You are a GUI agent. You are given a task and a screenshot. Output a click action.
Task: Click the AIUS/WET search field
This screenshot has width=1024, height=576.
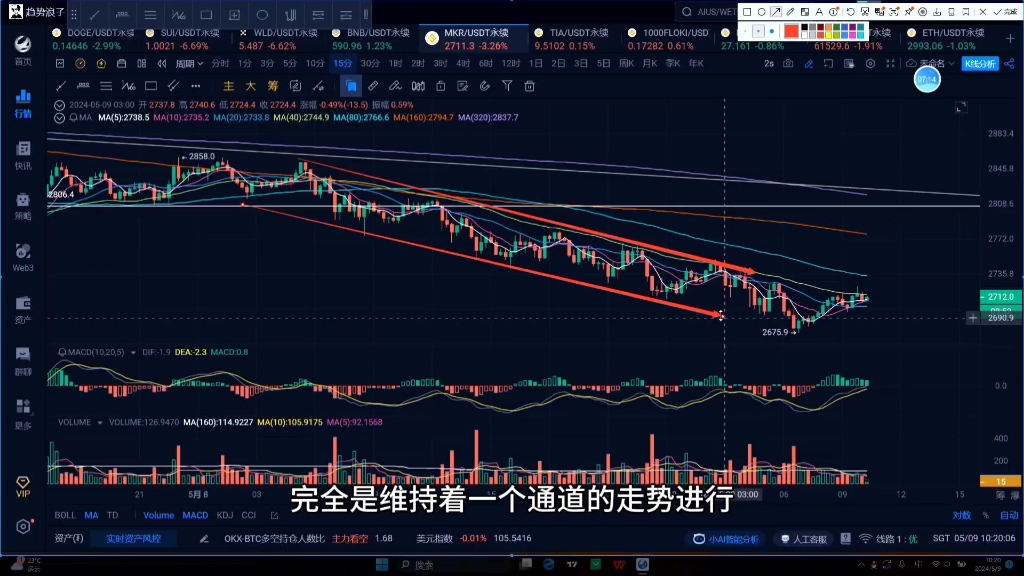(x=709, y=12)
